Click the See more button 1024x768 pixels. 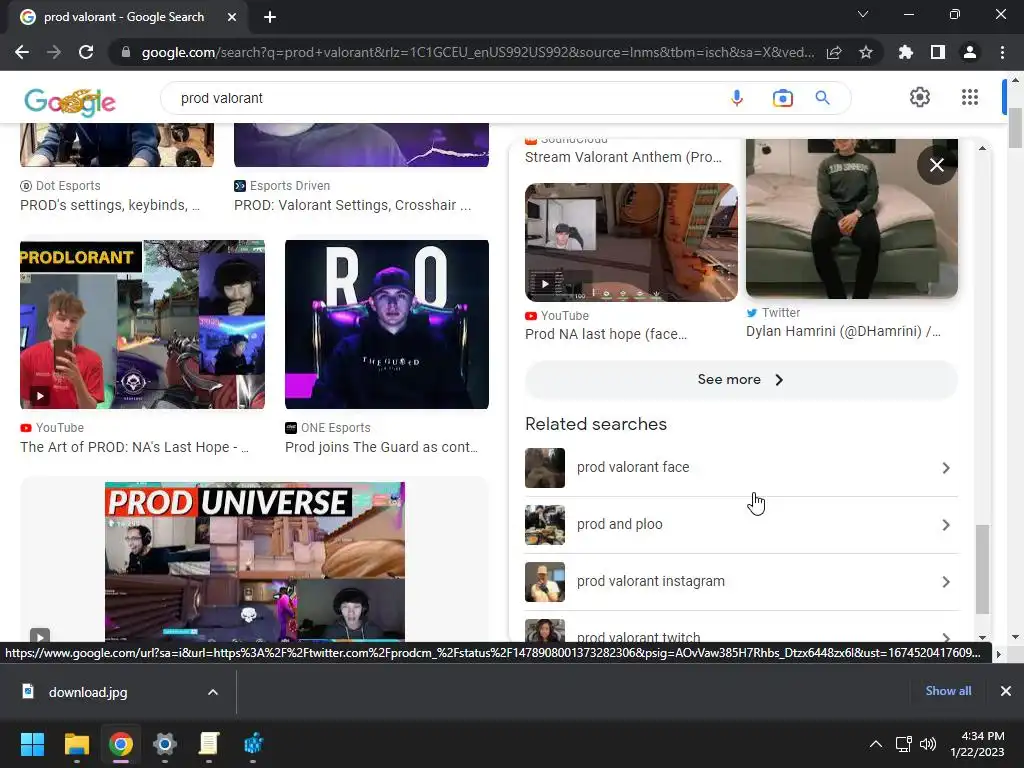[x=741, y=379]
